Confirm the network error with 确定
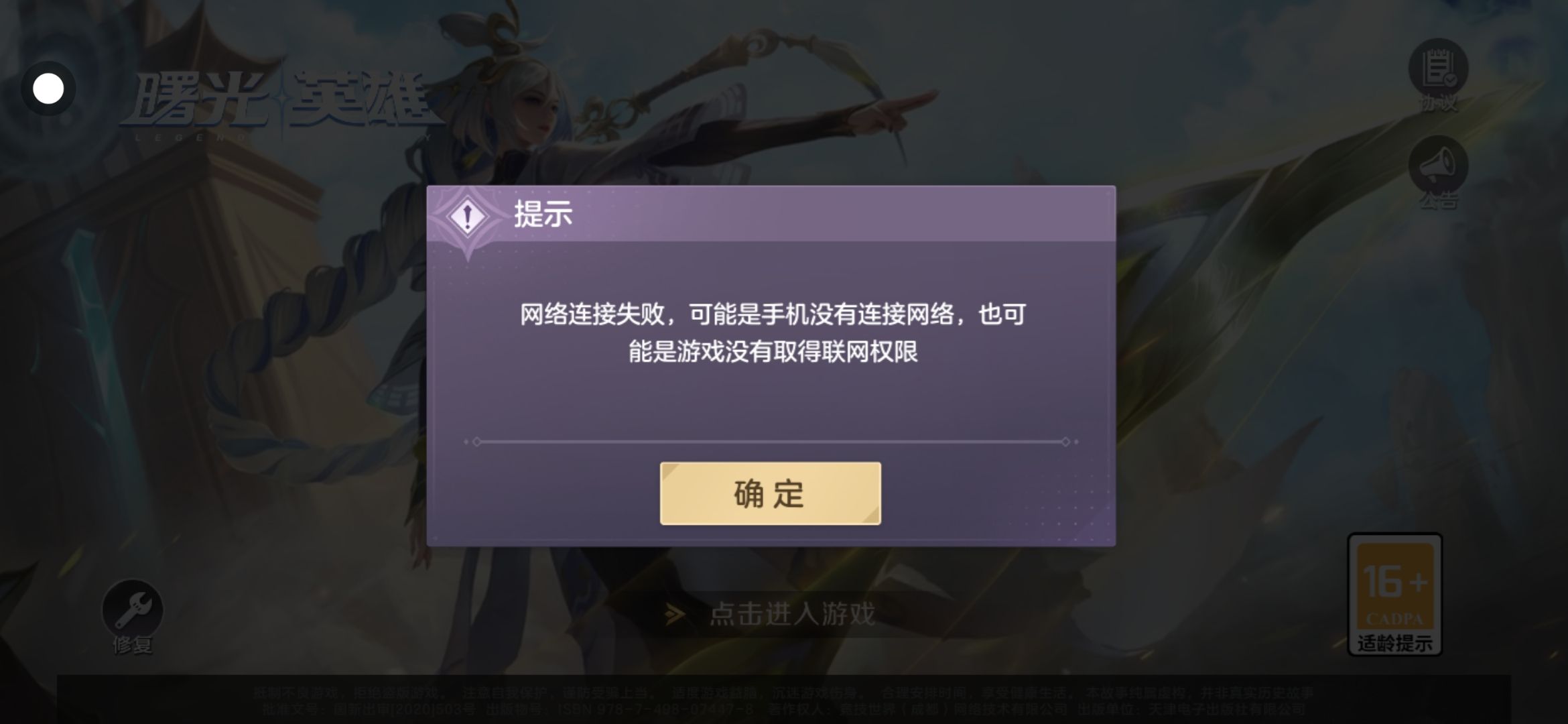Image resolution: width=1568 pixels, height=724 pixels. 770,493
